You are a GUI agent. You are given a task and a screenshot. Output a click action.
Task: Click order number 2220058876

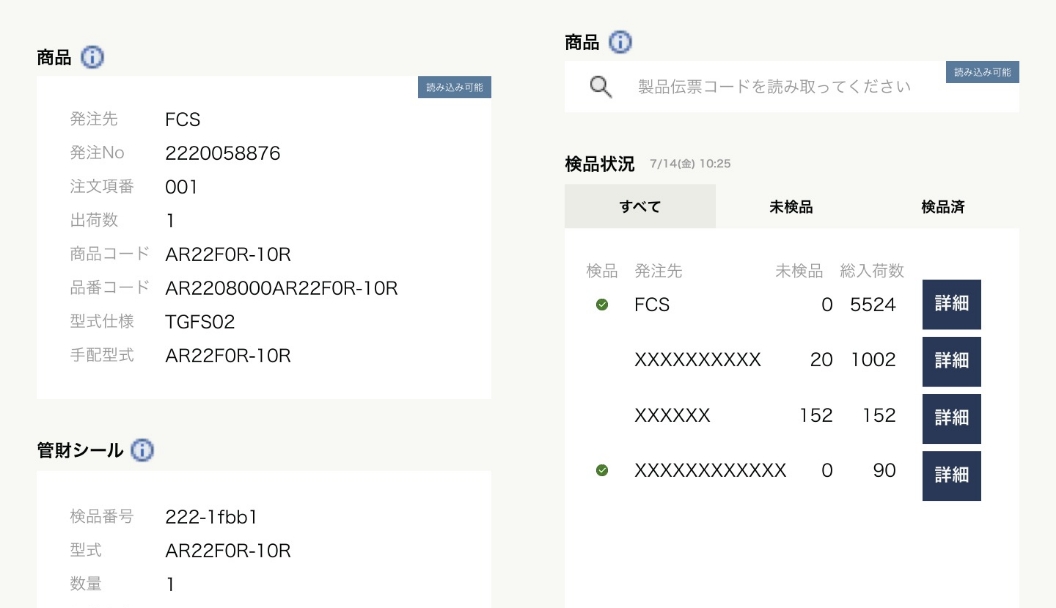[x=222, y=153]
